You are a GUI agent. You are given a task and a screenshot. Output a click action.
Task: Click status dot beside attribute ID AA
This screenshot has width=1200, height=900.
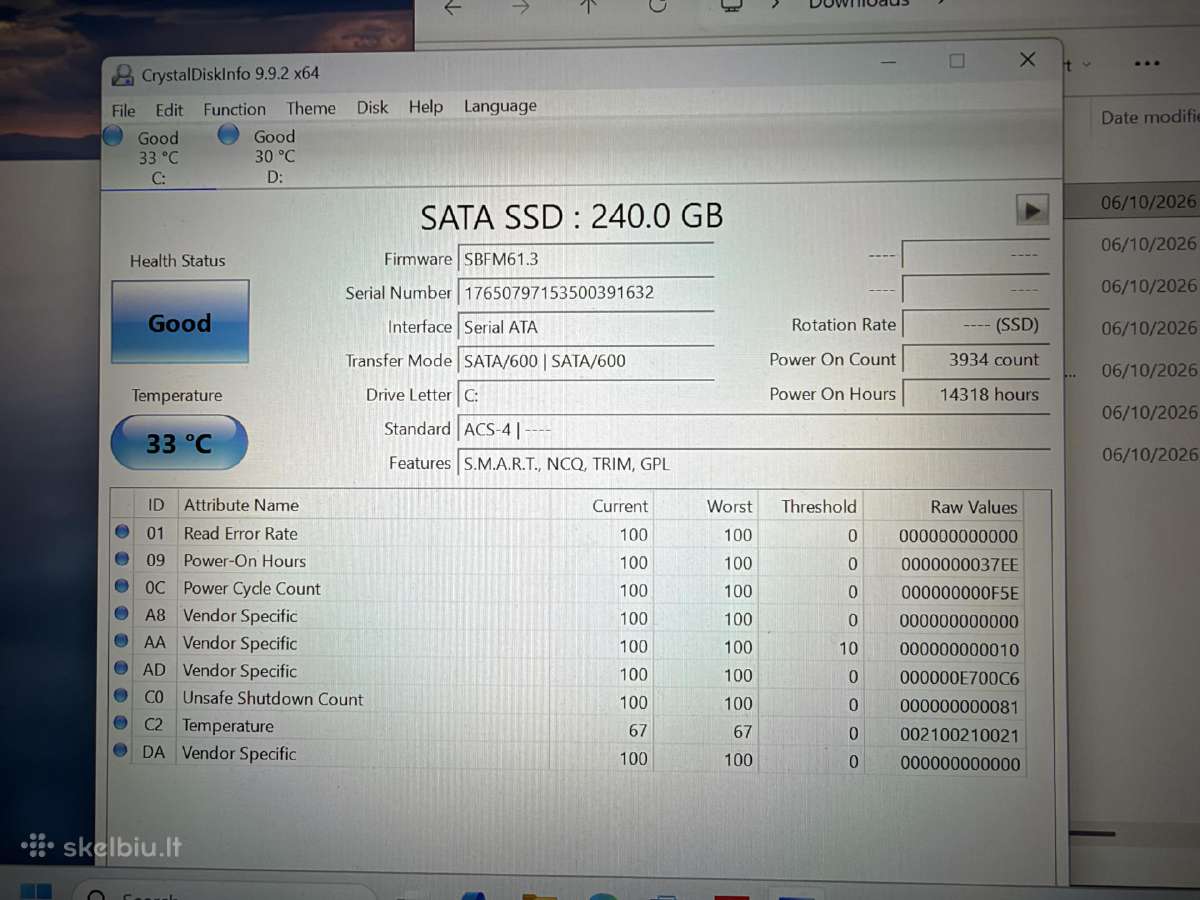tap(122, 641)
